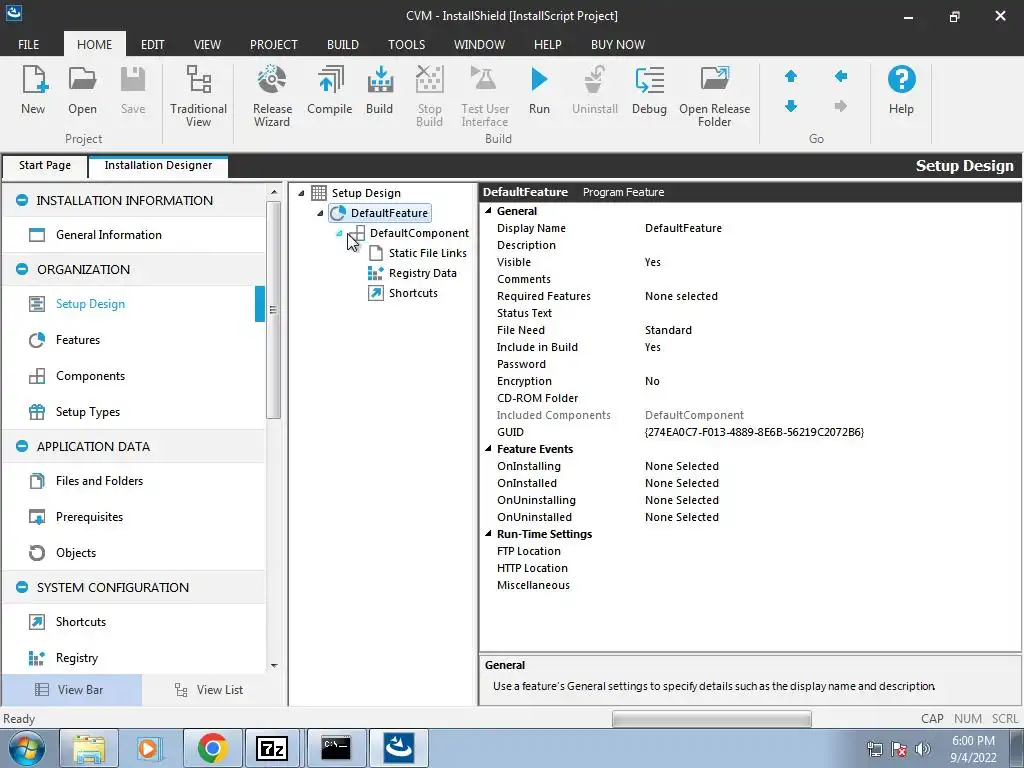Select DefaultFeature in the tree
Image resolution: width=1024 pixels, height=768 pixels.
pyautogui.click(x=389, y=213)
